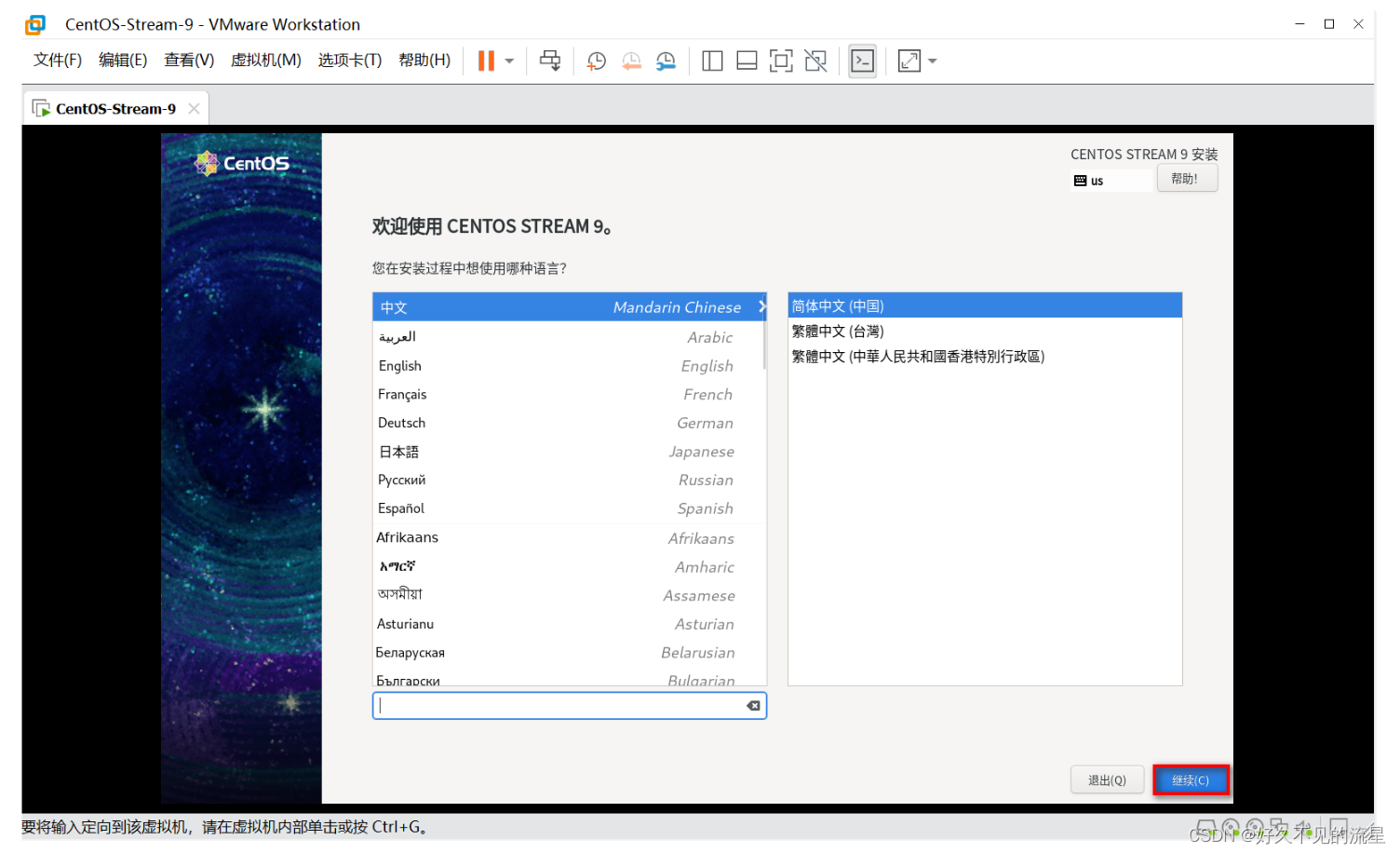
Task: Toggle the library sidebar view
Action: point(712,61)
